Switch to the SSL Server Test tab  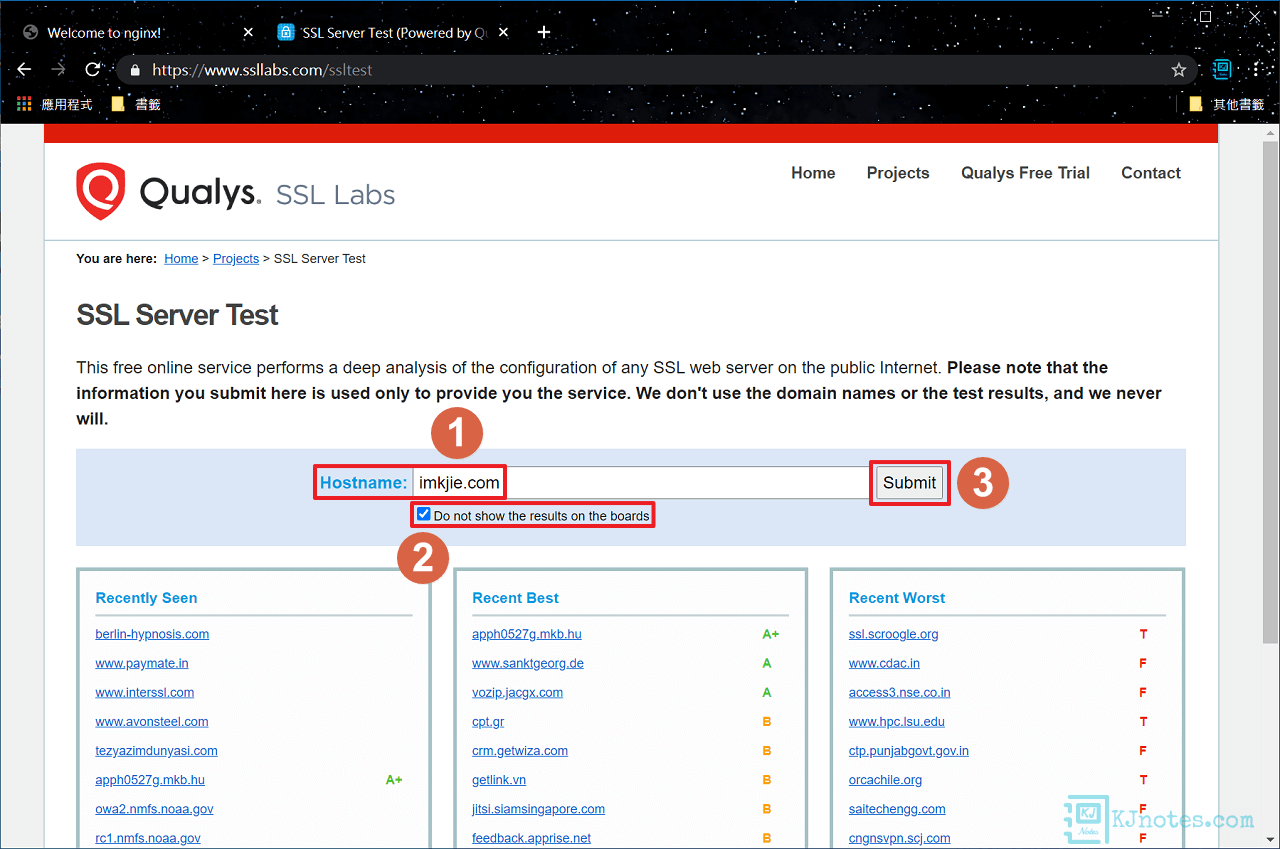(x=393, y=33)
